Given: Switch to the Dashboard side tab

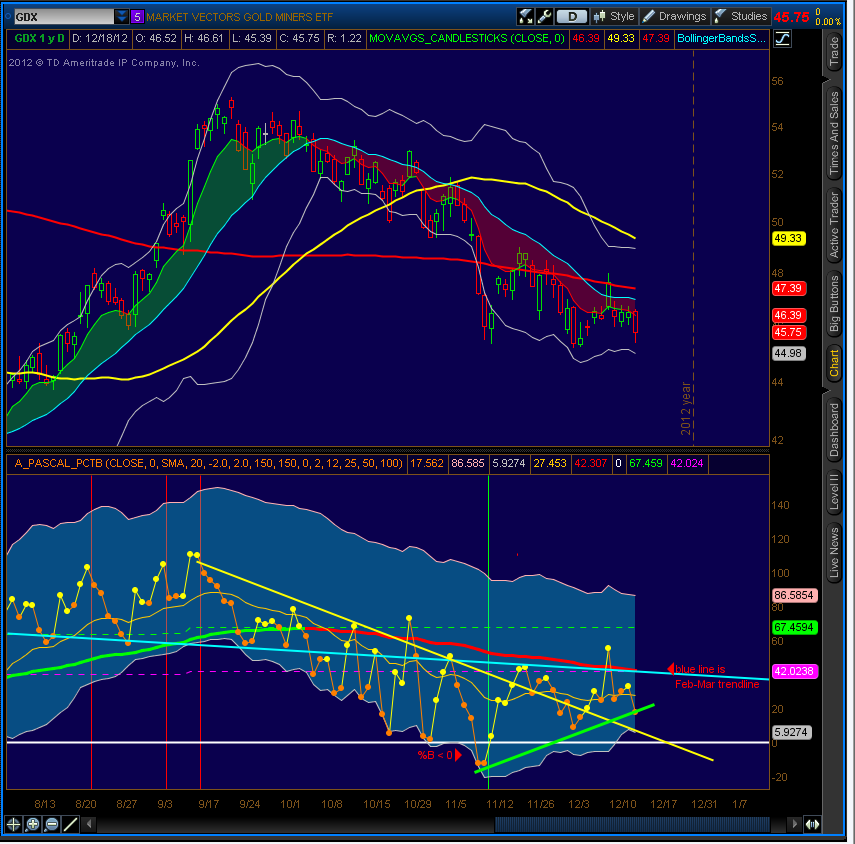Looking at the screenshot, I should click(834, 430).
